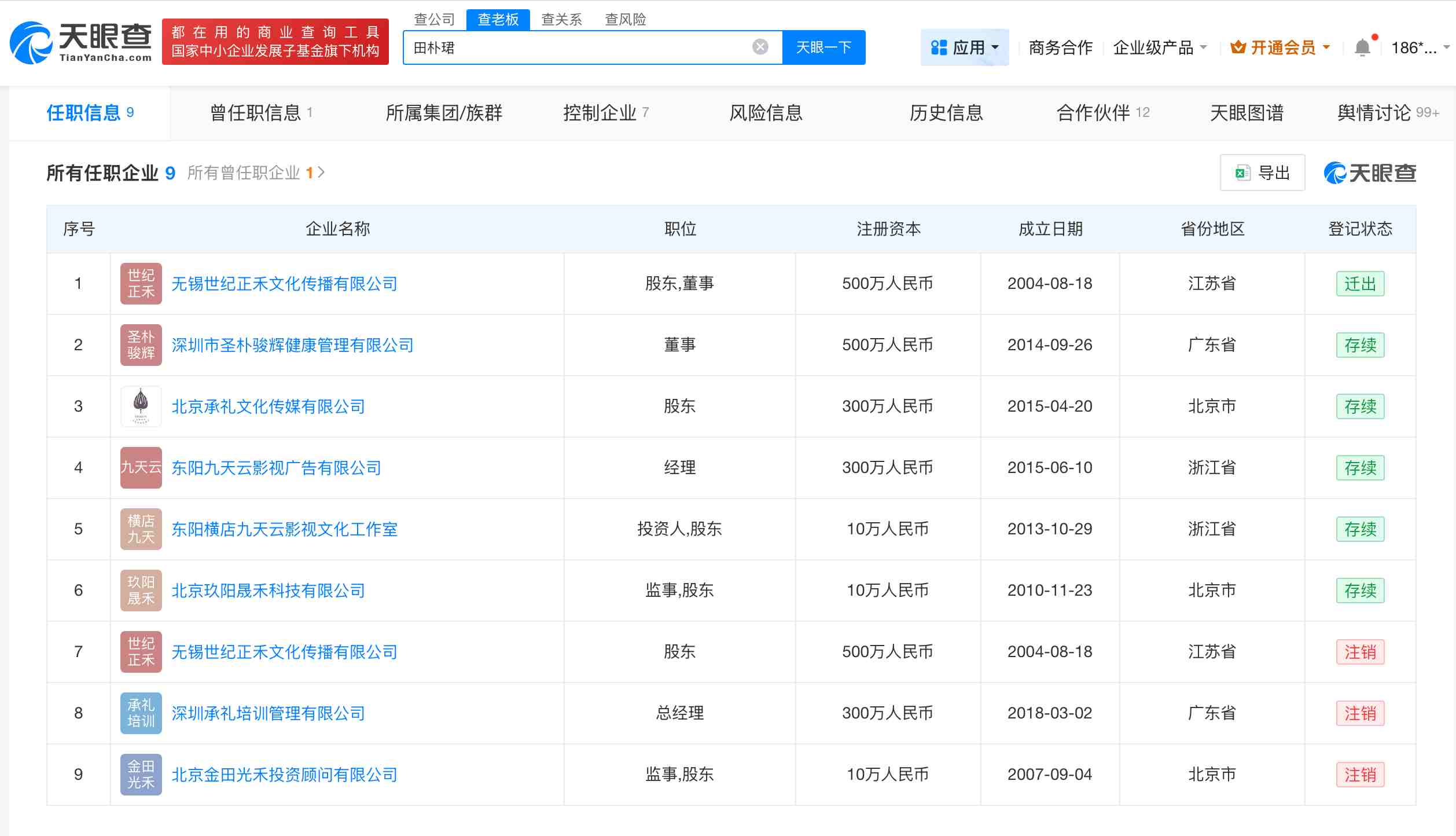Screen dimensions: 1456x836
Task: Click the 天眼一下 search button
Action: (824, 47)
